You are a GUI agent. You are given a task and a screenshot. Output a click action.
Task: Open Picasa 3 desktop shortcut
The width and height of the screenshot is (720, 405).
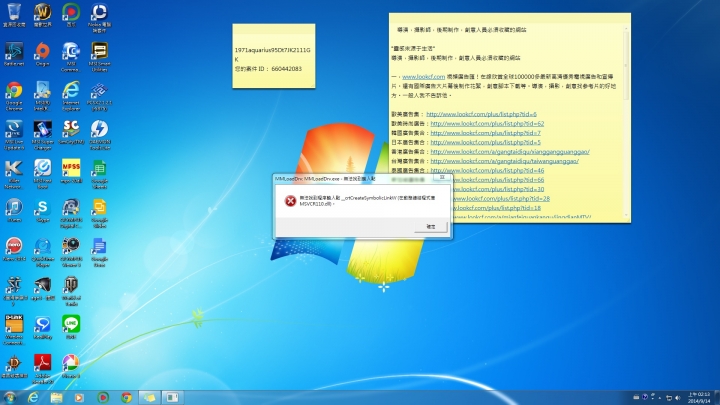click(x=71, y=366)
